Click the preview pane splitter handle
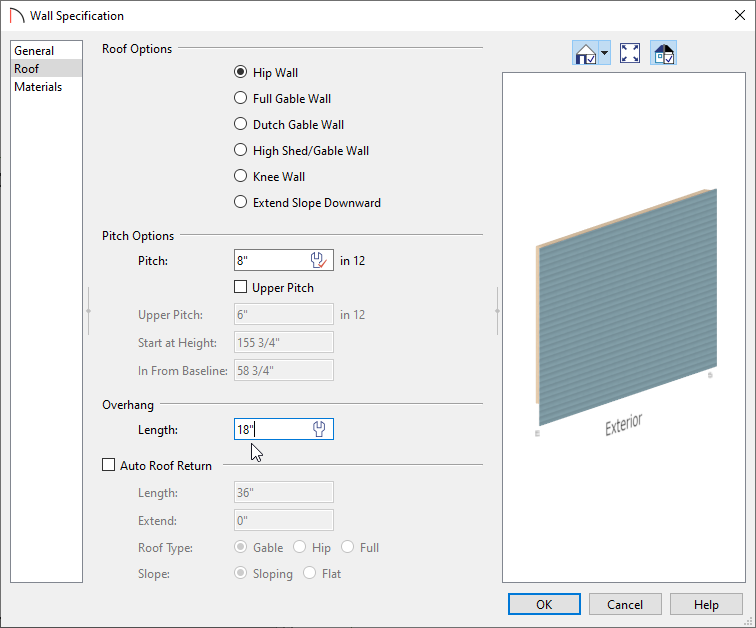This screenshot has height=628, width=756. (x=497, y=311)
